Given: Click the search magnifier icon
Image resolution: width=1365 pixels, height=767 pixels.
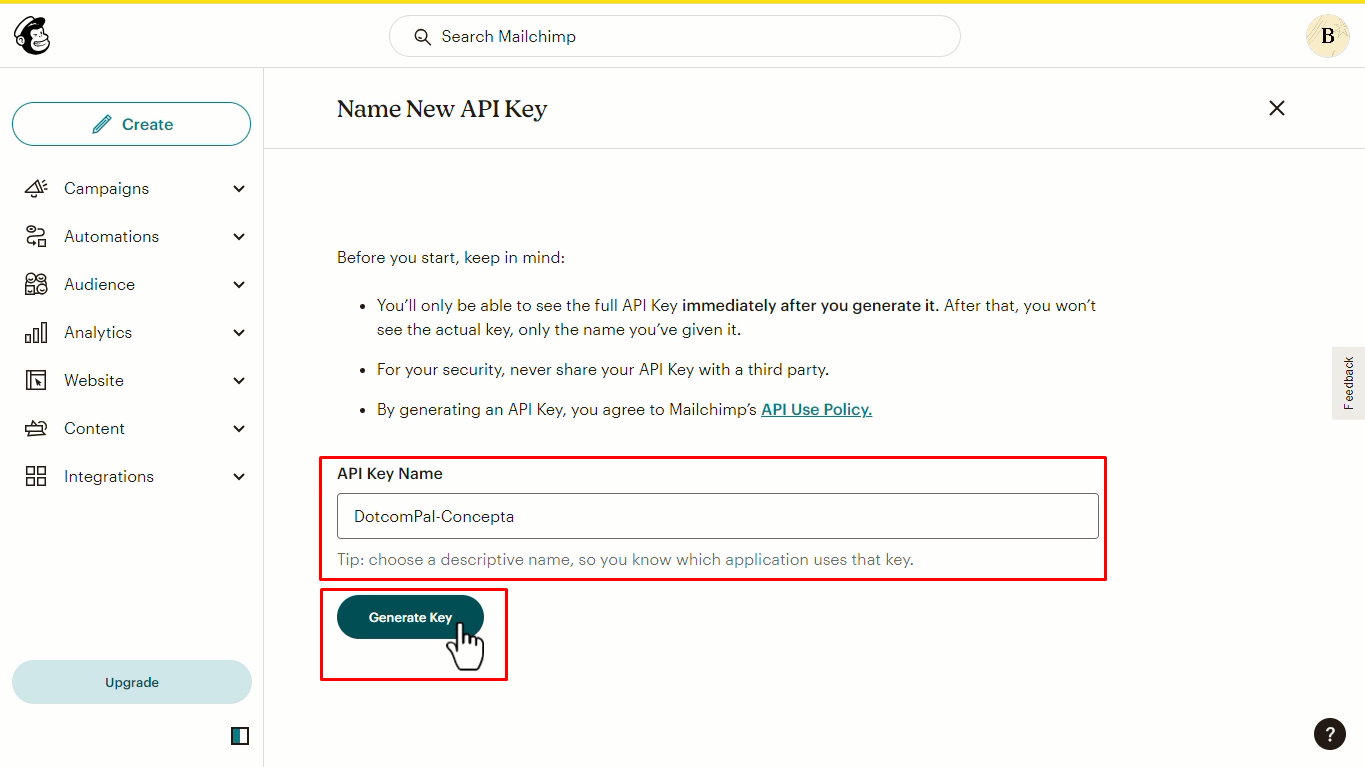Looking at the screenshot, I should 423,37.
